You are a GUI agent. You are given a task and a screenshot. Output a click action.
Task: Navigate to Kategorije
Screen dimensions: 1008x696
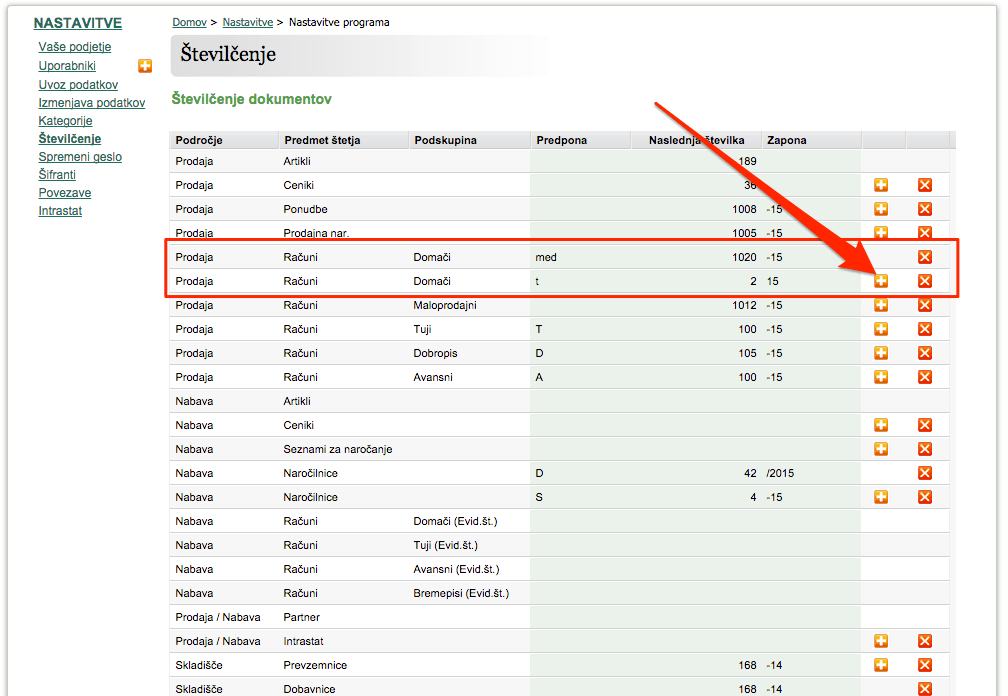(66, 121)
